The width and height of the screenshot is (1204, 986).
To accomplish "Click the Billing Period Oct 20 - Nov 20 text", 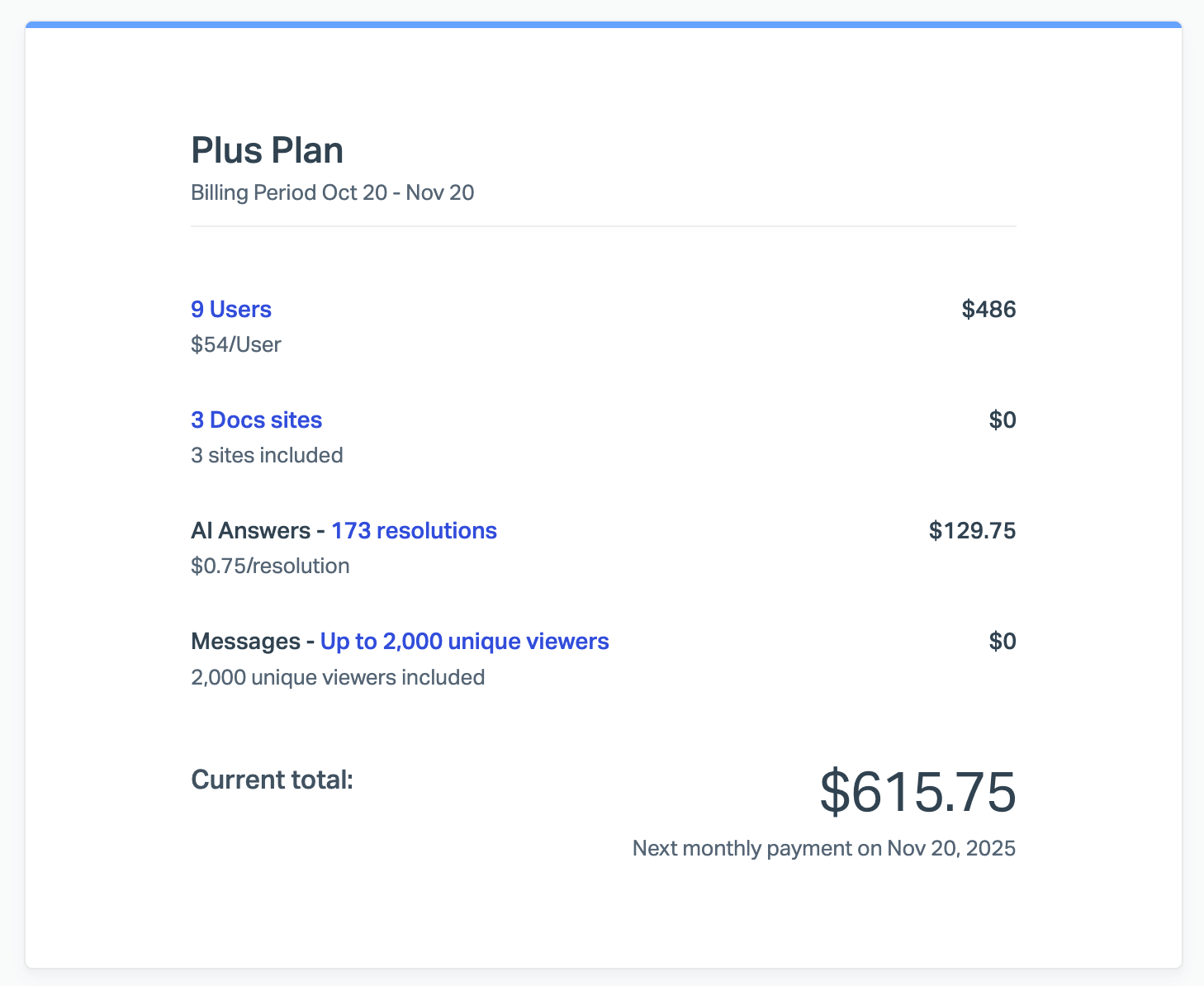I will (332, 193).
